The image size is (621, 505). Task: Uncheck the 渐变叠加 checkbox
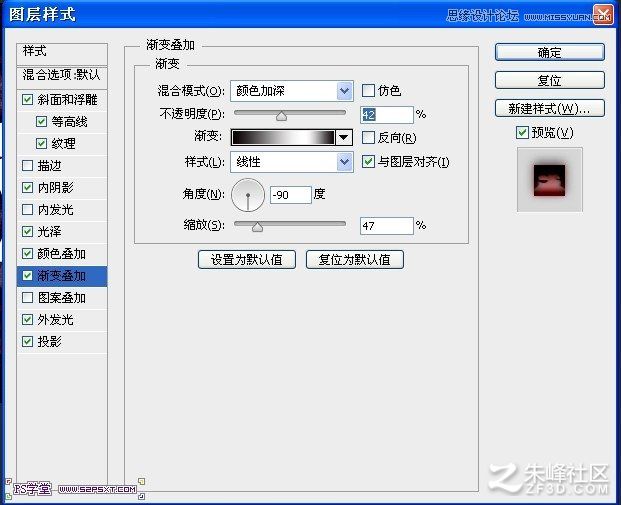click(x=27, y=275)
